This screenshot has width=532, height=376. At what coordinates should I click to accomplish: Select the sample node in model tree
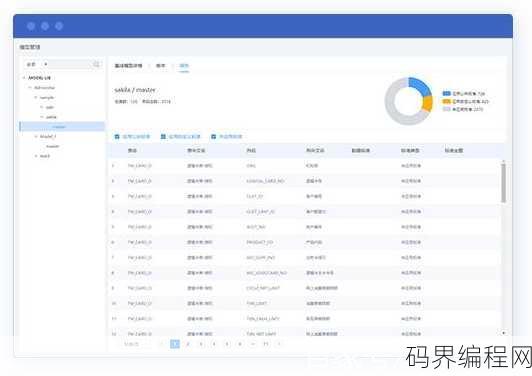(47, 98)
